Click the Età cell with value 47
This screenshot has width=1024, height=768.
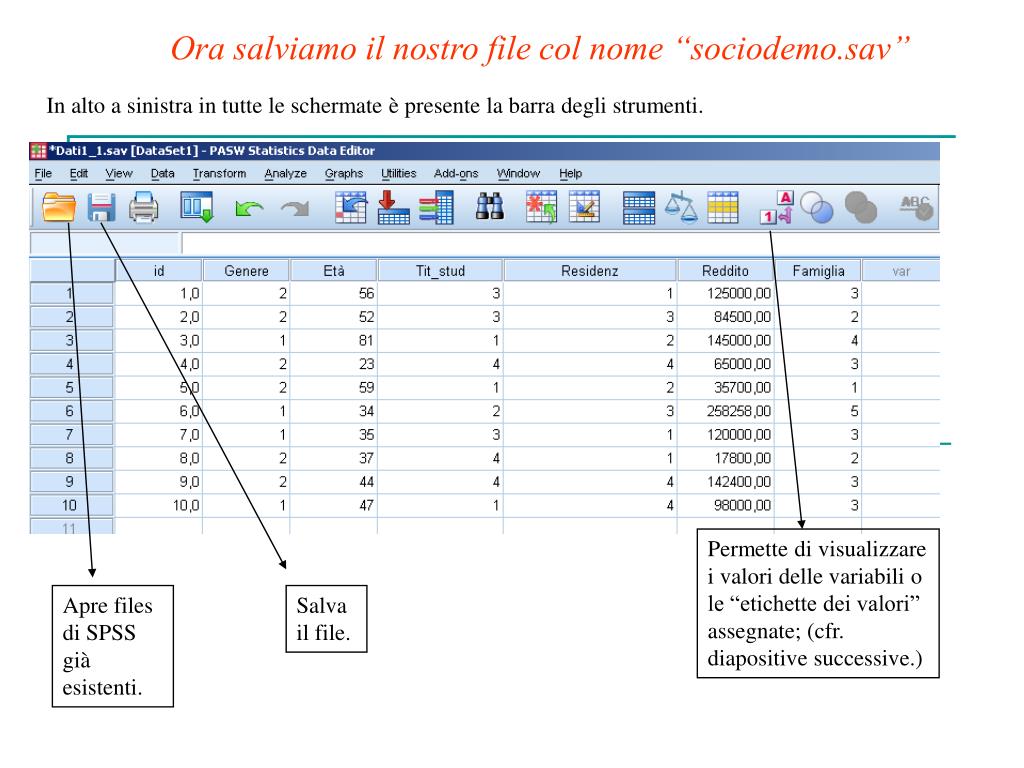coord(334,505)
